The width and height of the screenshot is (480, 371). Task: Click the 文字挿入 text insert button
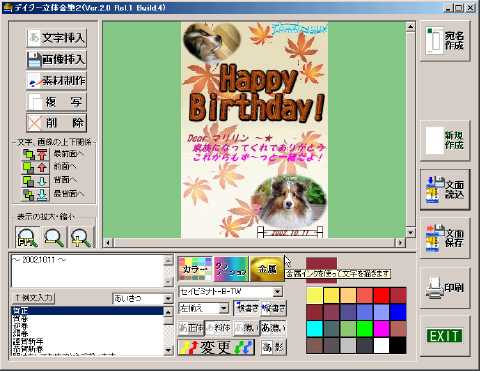pos(57,38)
